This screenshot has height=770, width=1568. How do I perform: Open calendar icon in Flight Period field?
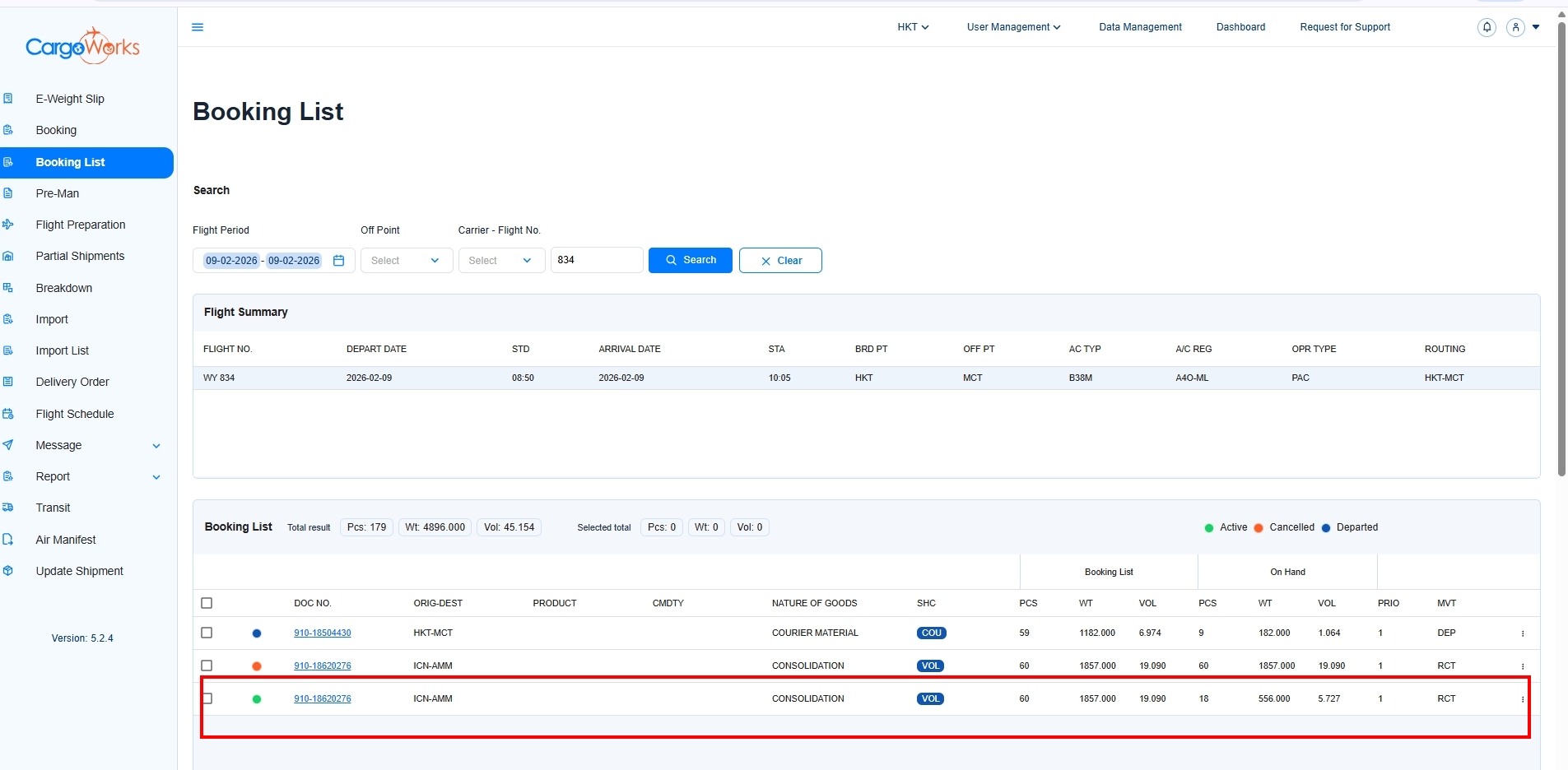point(338,261)
